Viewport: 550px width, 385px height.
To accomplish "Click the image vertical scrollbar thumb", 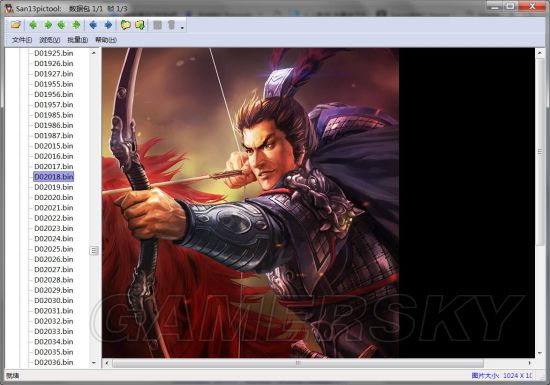I will click(540, 152).
